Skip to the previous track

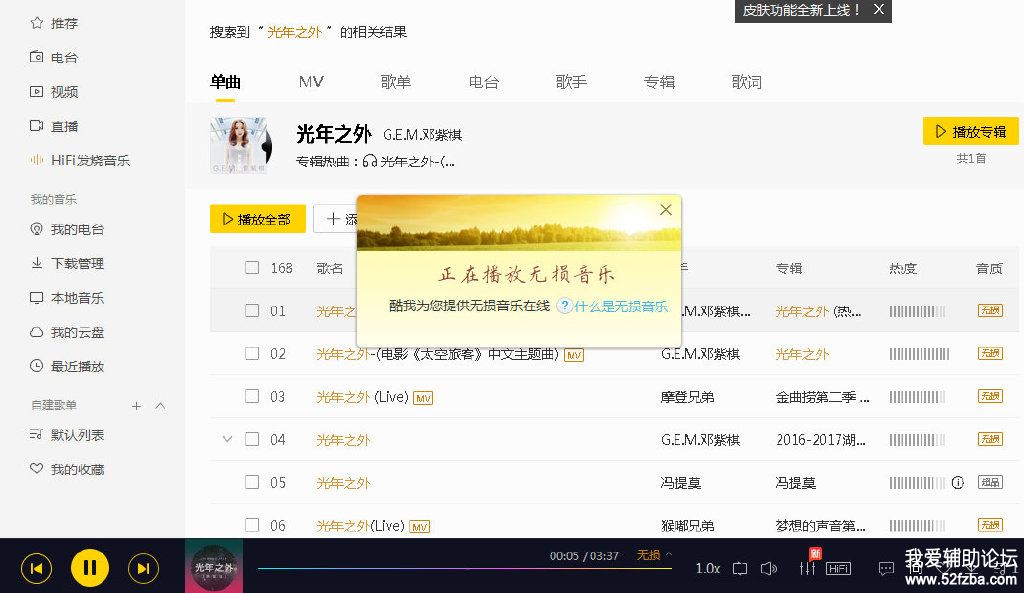click(37, 568)
